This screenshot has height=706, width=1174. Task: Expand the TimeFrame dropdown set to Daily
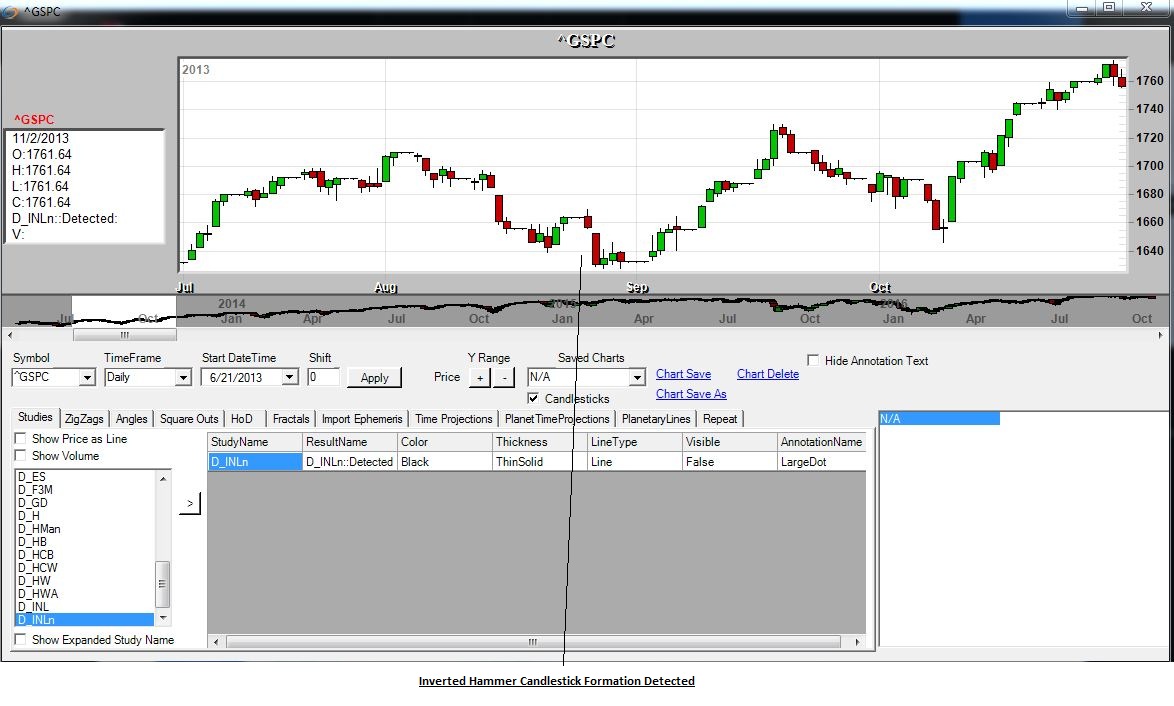point(182,378)
